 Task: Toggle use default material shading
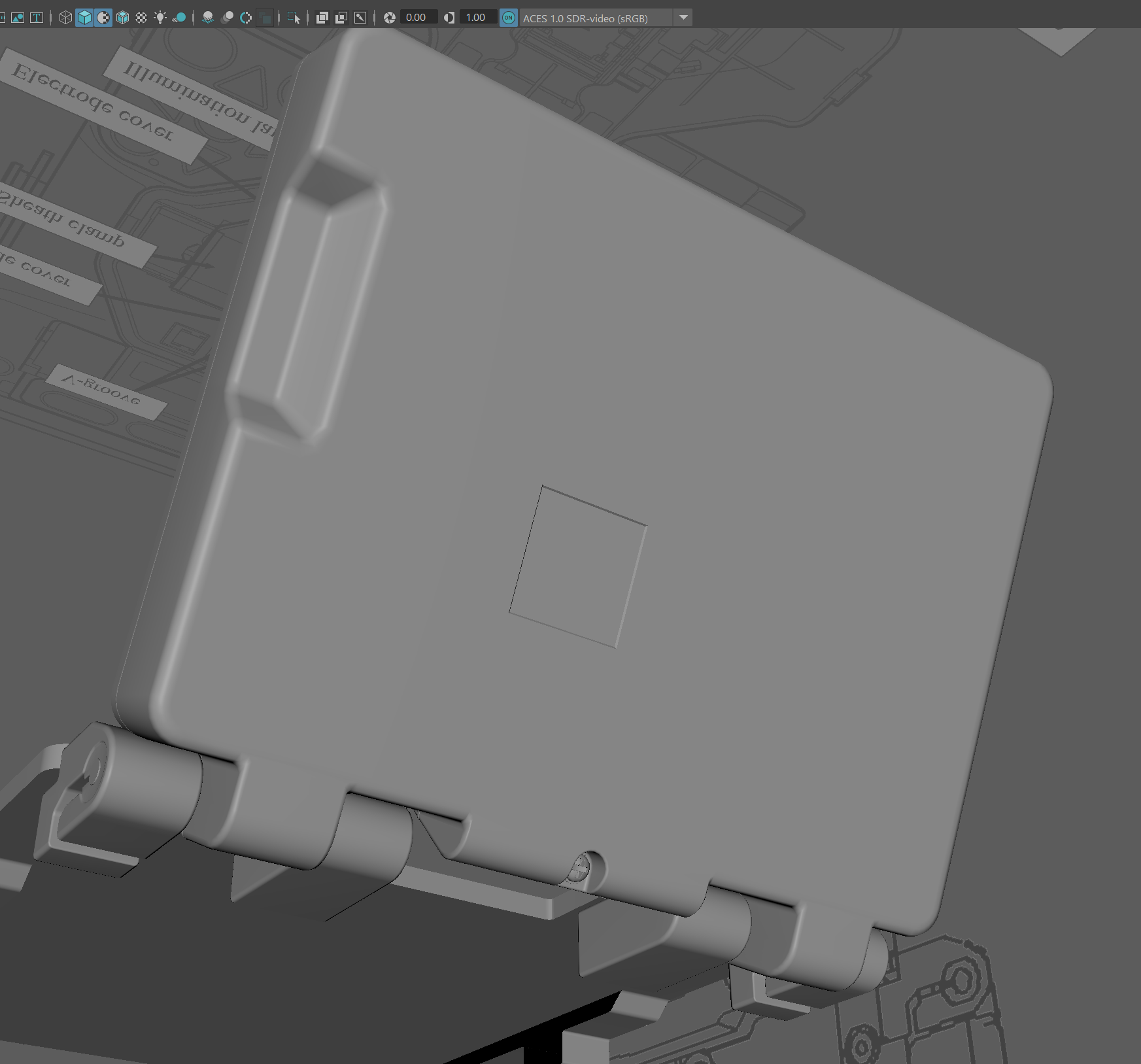pos(103,18)
